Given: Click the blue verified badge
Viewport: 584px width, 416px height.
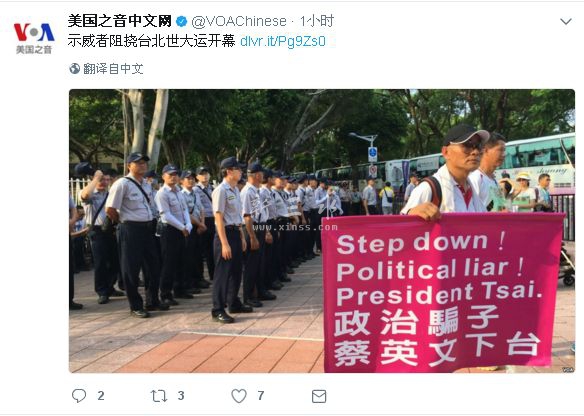Looking at the screenshot, I should tap(181, 22).
